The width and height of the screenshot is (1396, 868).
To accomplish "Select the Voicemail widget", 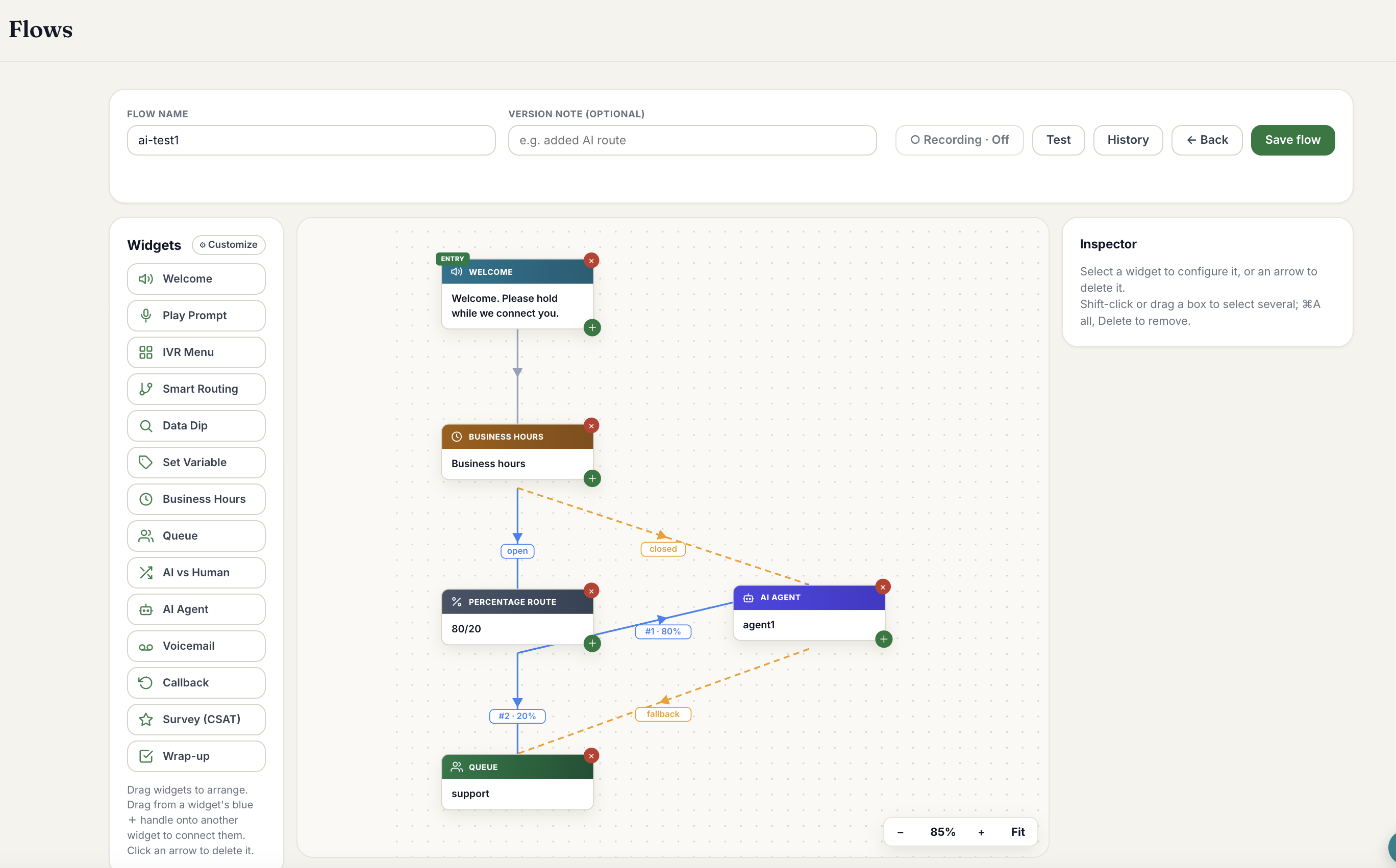I will 196,646.
